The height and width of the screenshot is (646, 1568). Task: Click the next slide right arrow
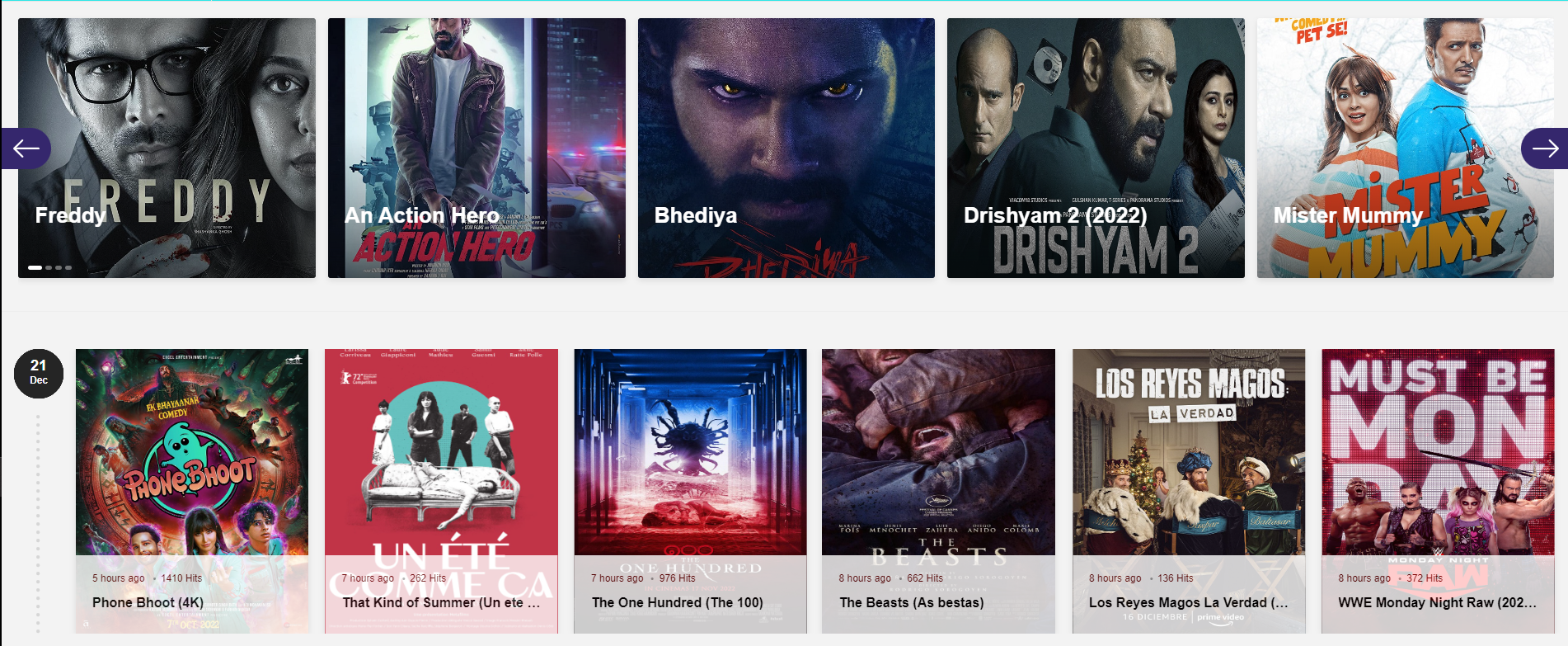pos(1544,149)
